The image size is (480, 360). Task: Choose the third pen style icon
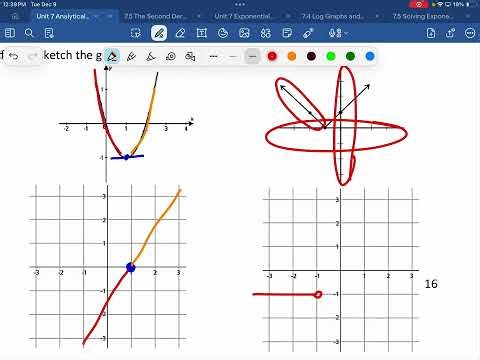point(151,56)
